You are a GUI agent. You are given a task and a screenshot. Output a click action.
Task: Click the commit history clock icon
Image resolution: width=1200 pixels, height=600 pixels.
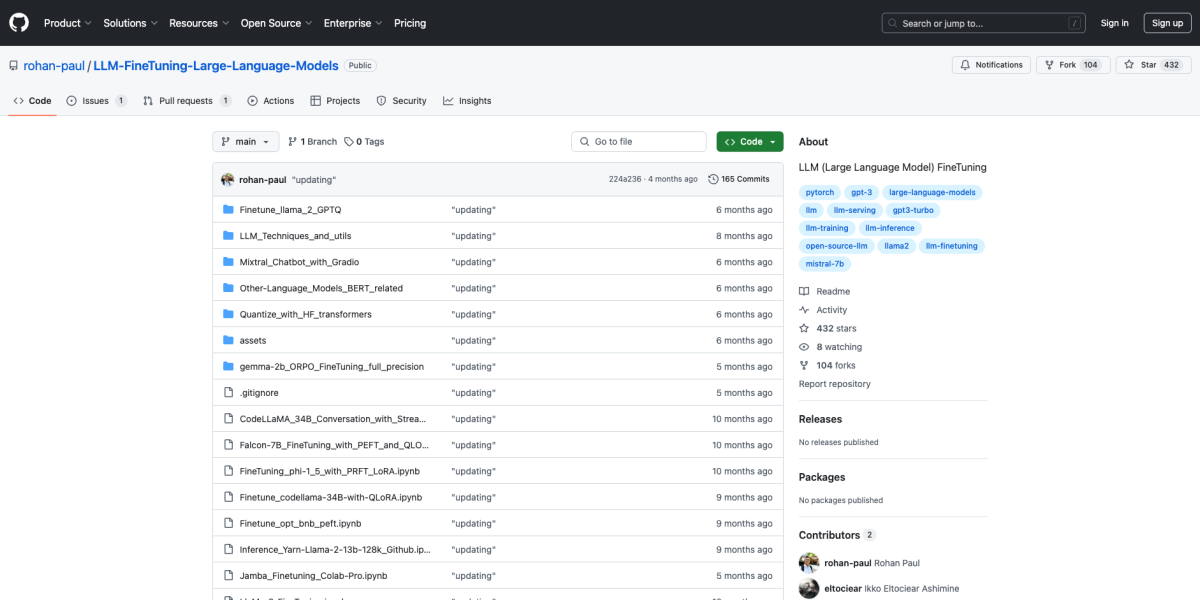click(713, 179)
